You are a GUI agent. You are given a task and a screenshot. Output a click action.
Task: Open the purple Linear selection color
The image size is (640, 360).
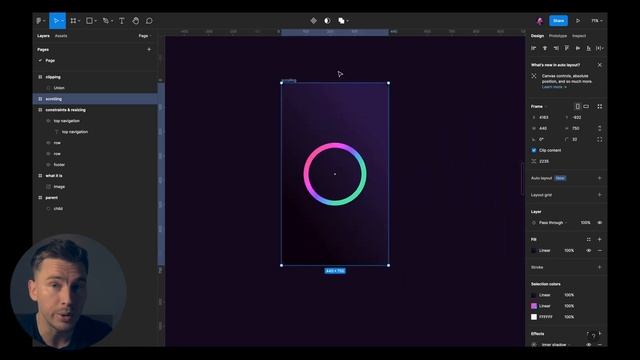click(x=534, y=306)
